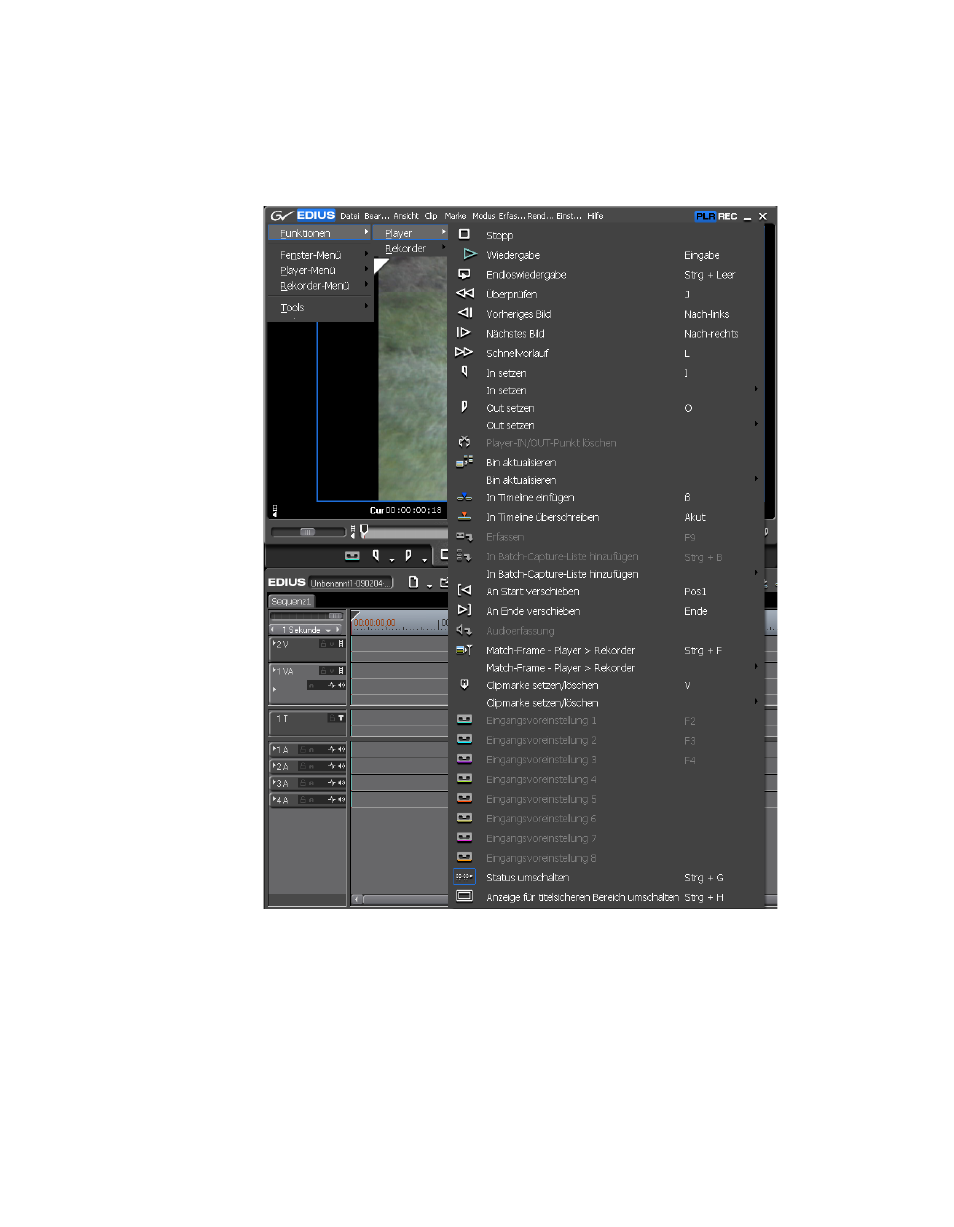The width and height of the screenshot is (954, 1227).
Task: Click the In Timeline überschreiben icon
Action: coord(464,517)
